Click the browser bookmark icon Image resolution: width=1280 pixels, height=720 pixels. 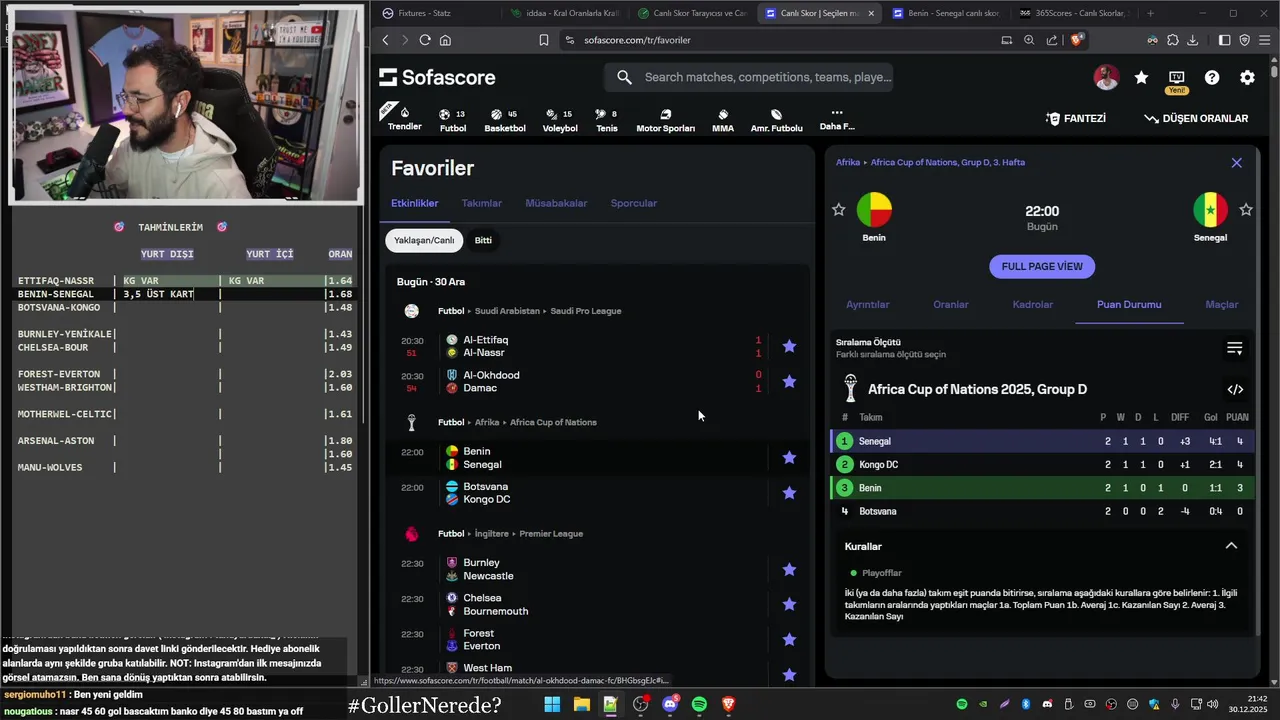[x=544, y=40]
